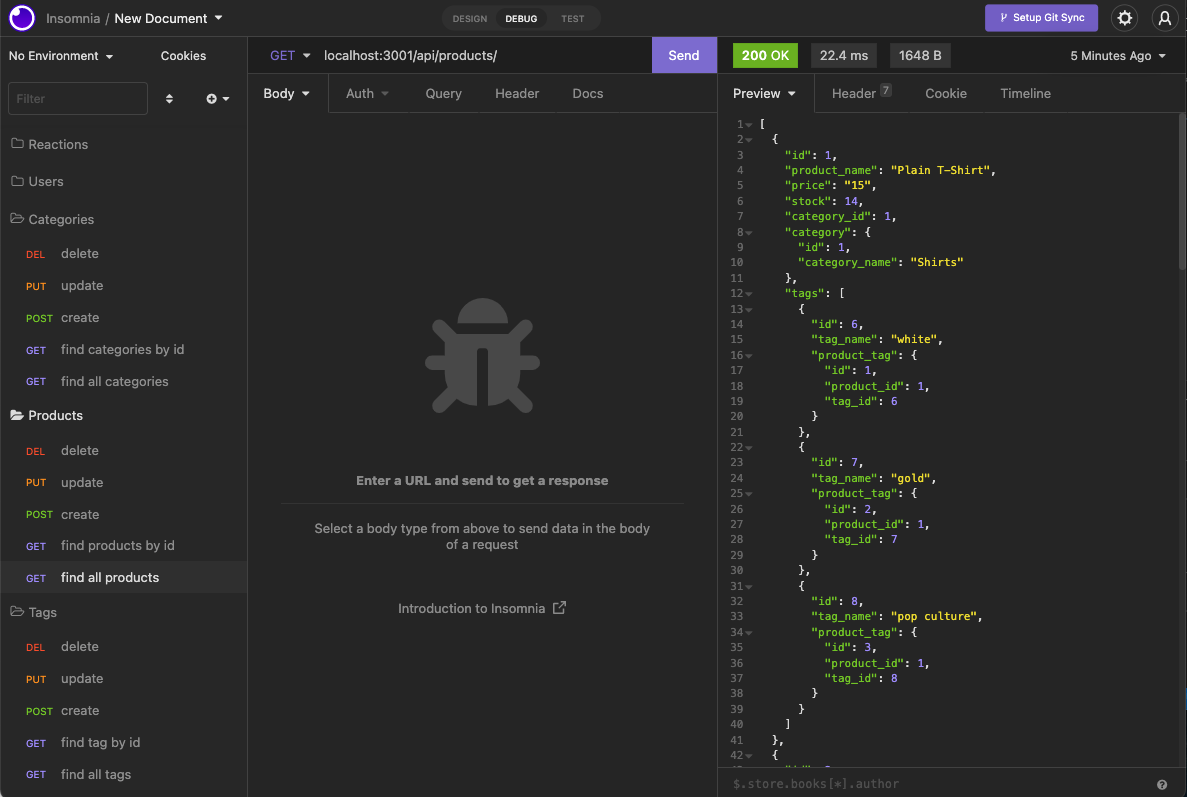The width and height of the screenshot is (1187, 797).
Task: Collapse the tags array fold on line 12
Action: point(749,294)
